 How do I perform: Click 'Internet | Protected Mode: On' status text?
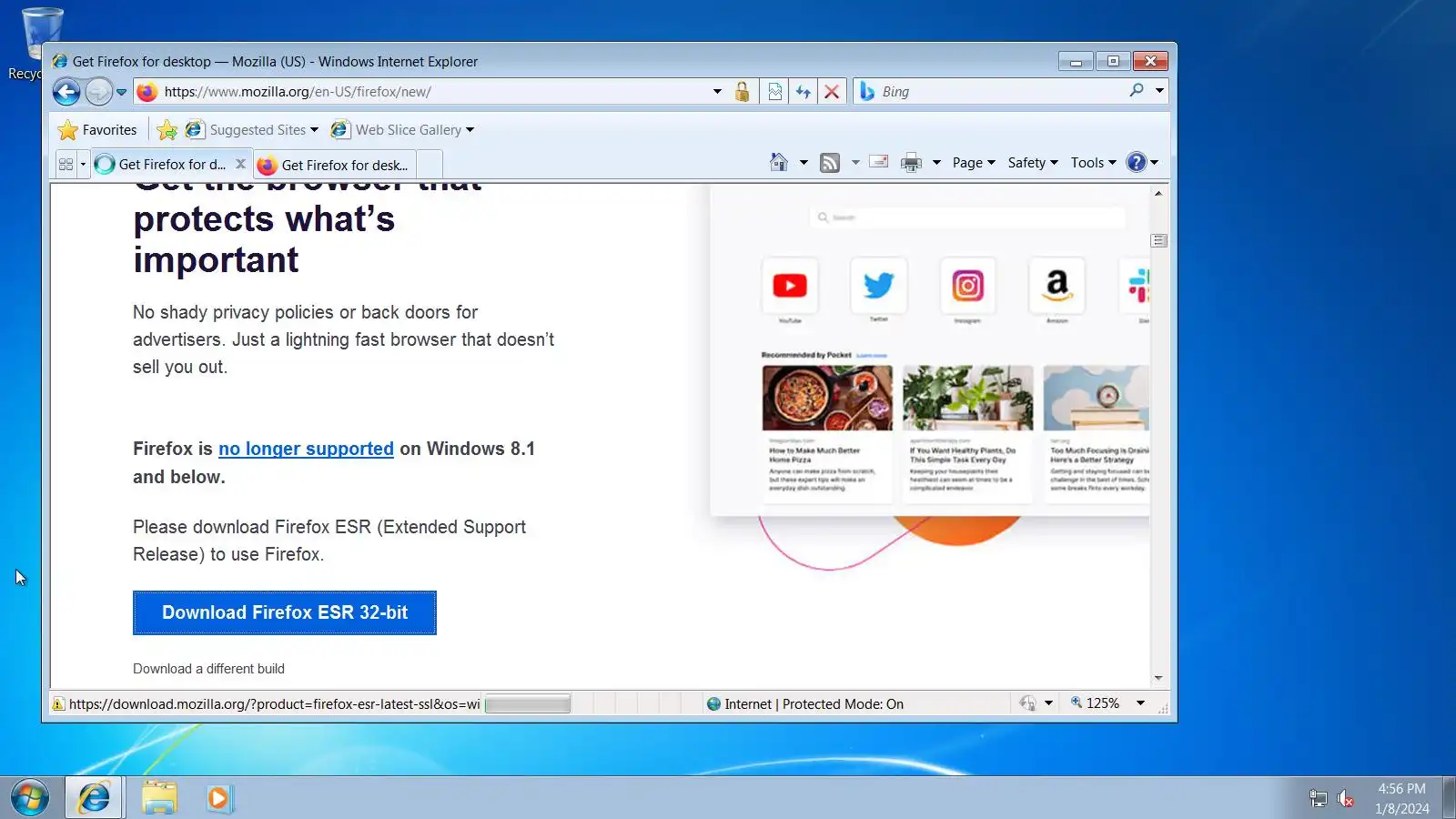tap(814, 704)
